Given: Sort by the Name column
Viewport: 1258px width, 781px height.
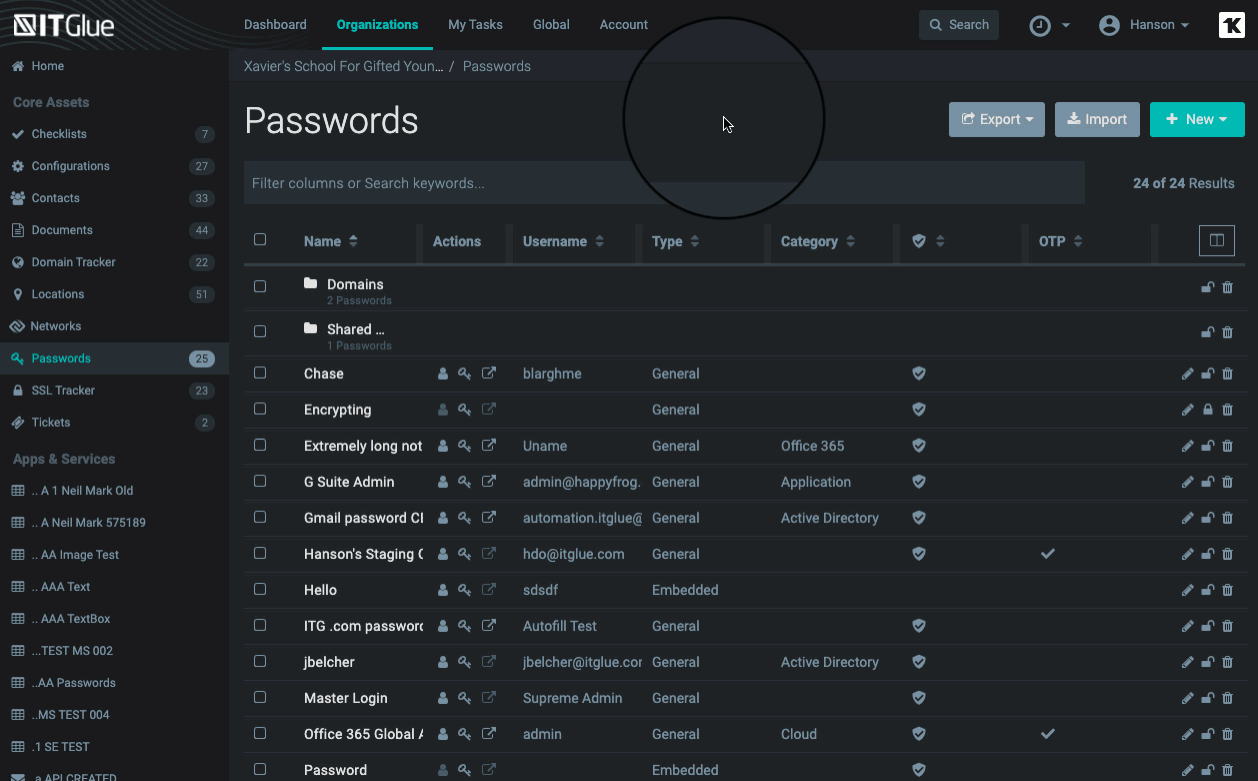Looking at the screenshot, I should [x=331, y=241].
